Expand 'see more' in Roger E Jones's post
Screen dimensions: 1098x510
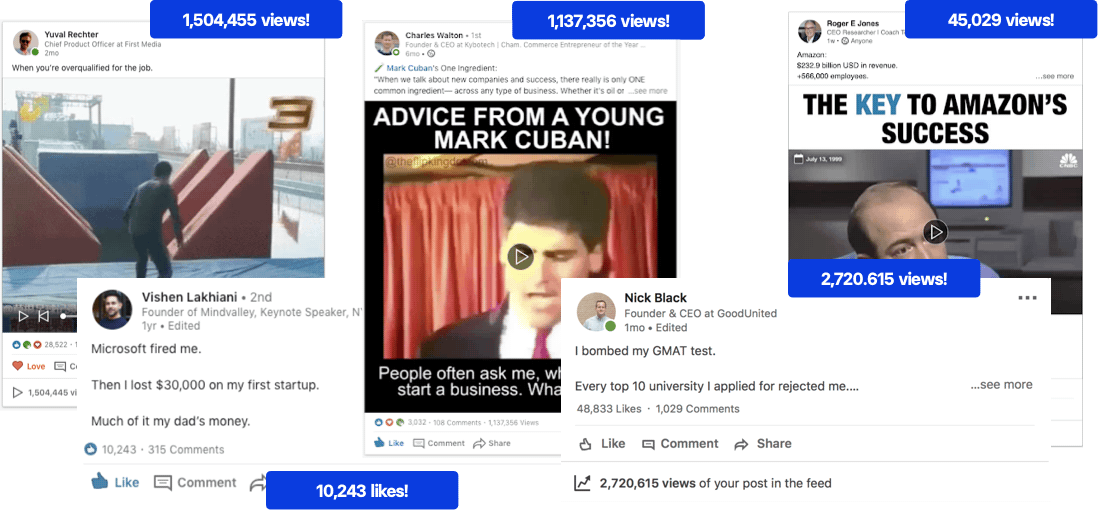[x=1054, y=76]
